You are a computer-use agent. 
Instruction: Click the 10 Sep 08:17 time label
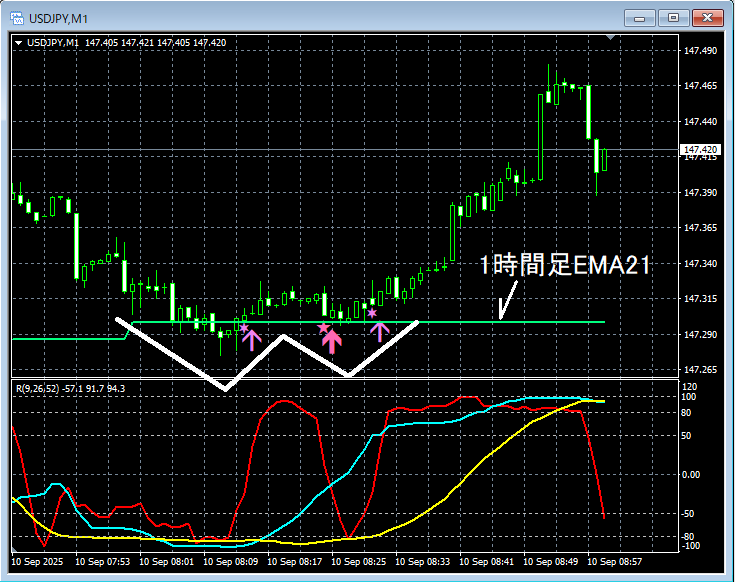point(295,562)
